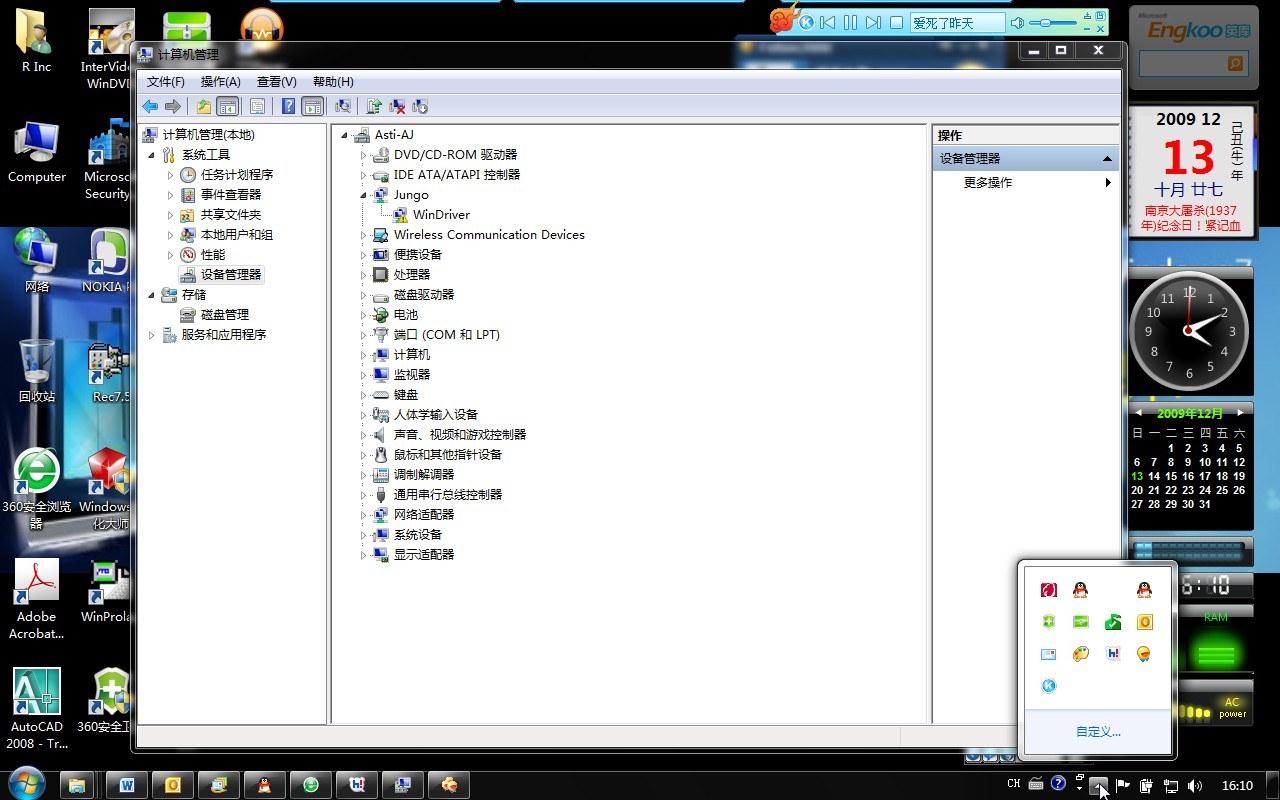This screenshot has height=800, width=1280.
Task: Click the 自定义... link in tray popup
Action: coord(1097,732)
